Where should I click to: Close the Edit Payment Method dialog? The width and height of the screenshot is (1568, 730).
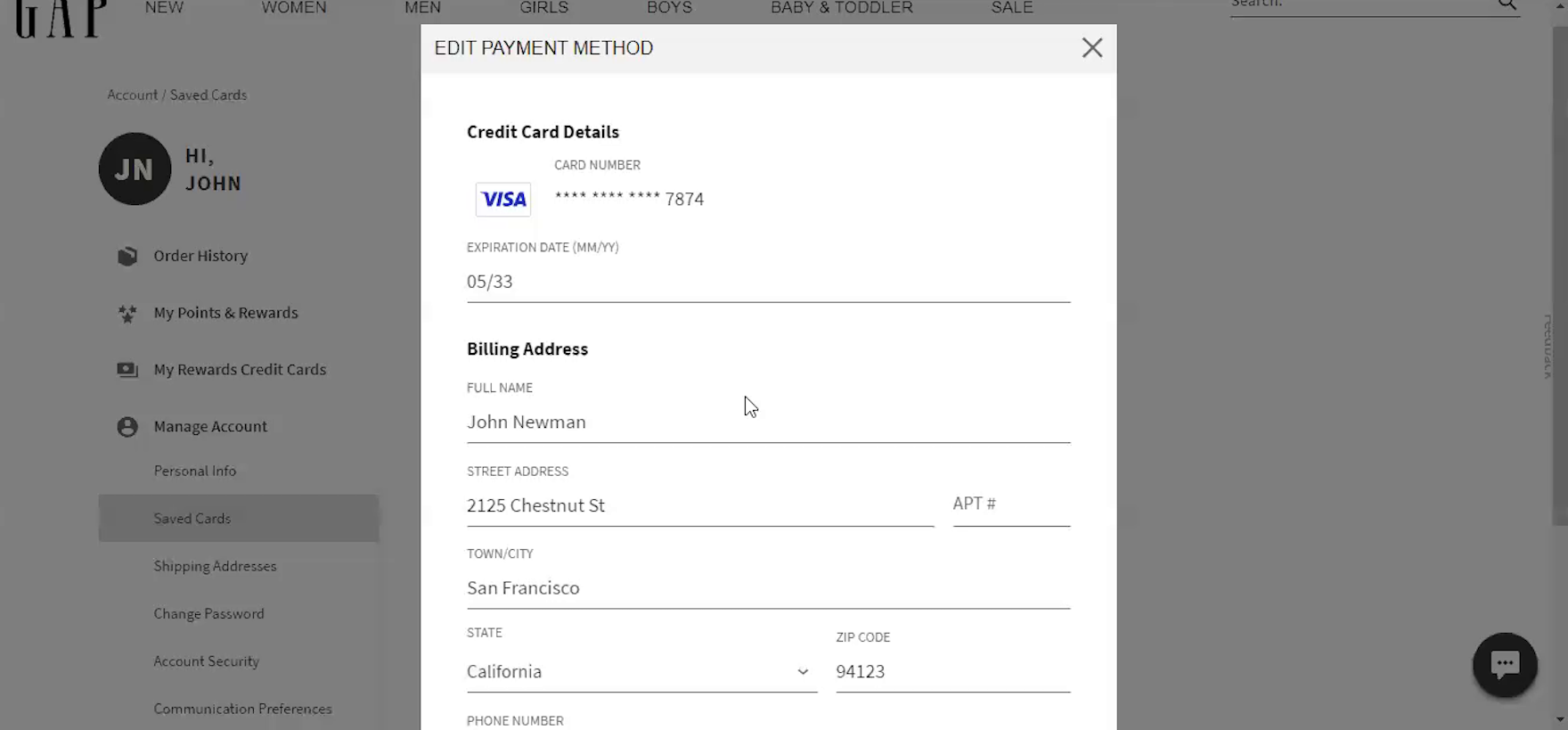click(x=1092, y=48)
